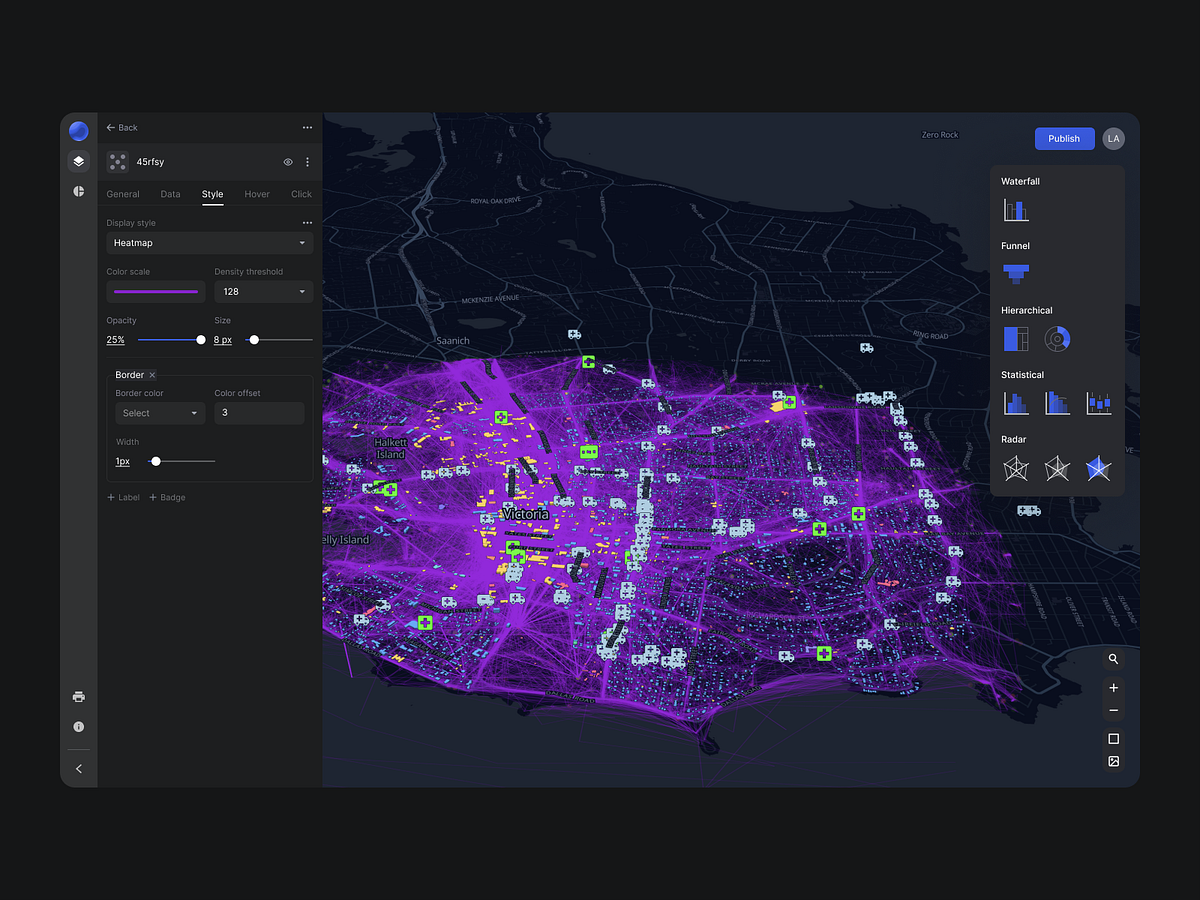Click the highlighted filled Radar chart icon

(1098, 468)
